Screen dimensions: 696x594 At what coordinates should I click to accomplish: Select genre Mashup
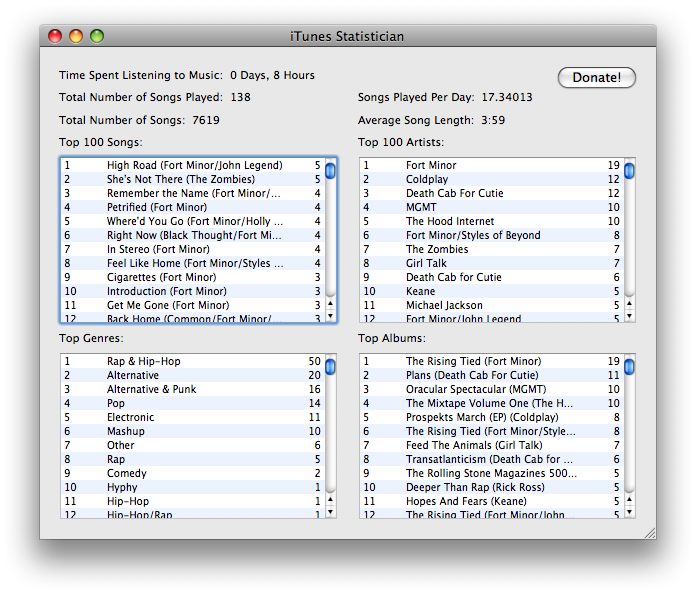click(x=193, y=432)
